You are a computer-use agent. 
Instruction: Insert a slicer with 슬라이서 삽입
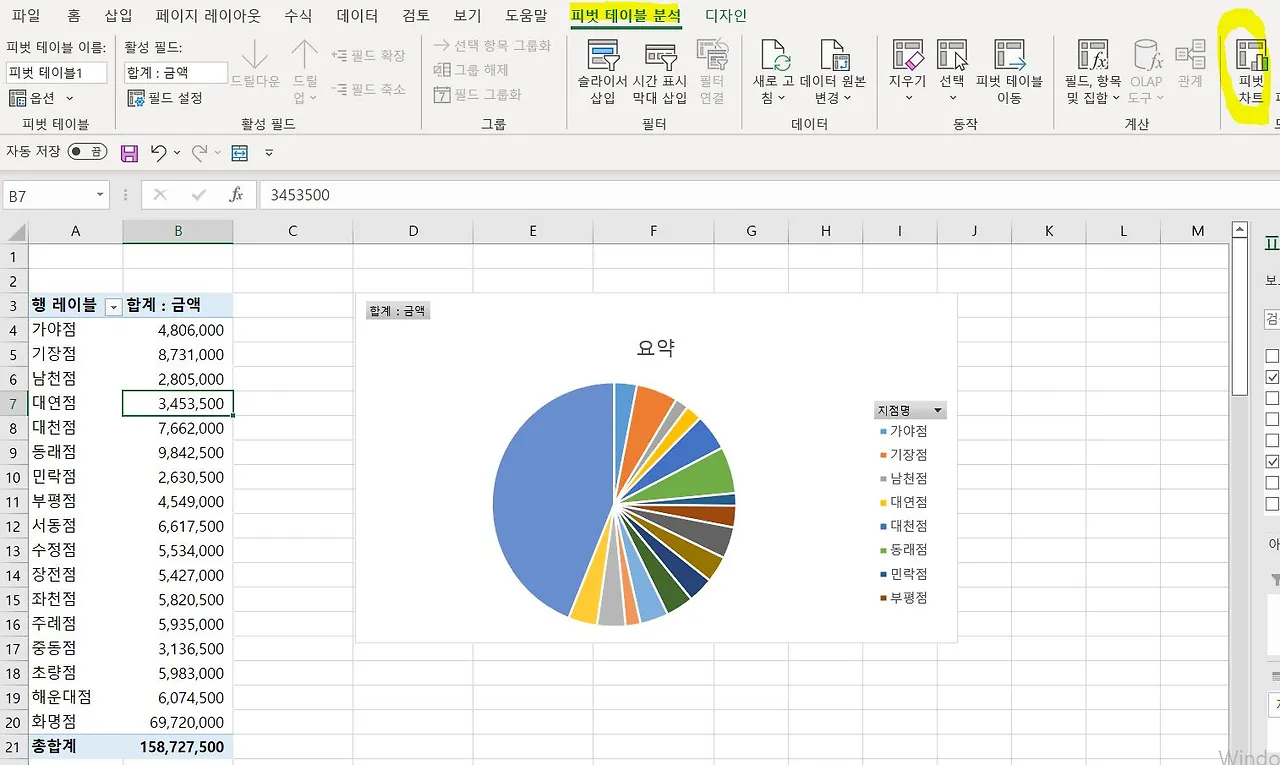pos(603,72)
